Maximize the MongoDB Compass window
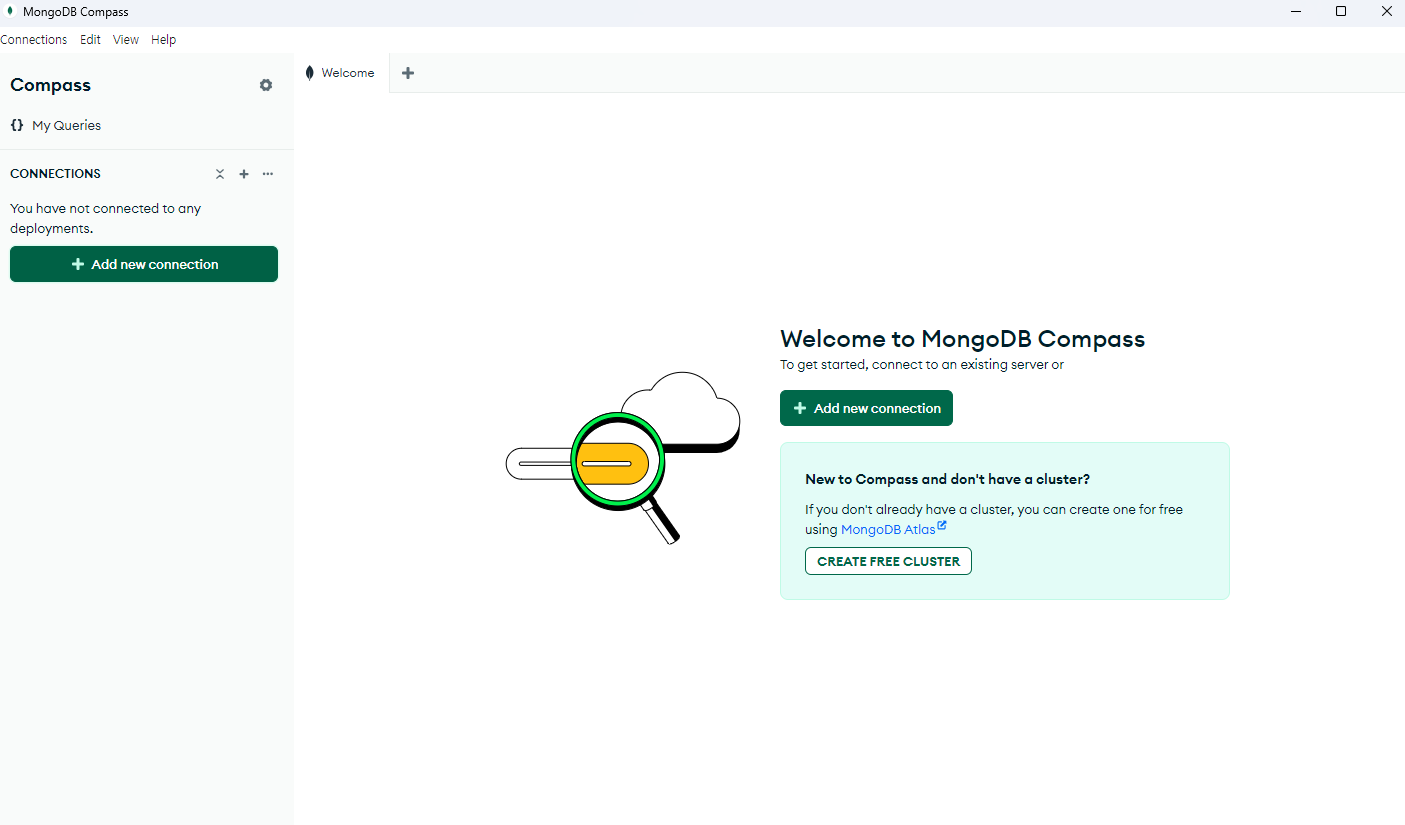The image size is (1405, 825). 1341,12
